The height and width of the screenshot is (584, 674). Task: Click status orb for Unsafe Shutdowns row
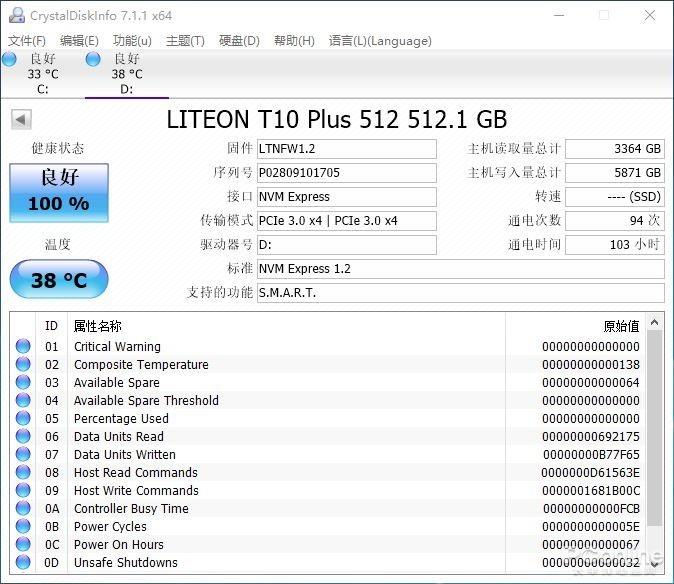tap(23, 562)
